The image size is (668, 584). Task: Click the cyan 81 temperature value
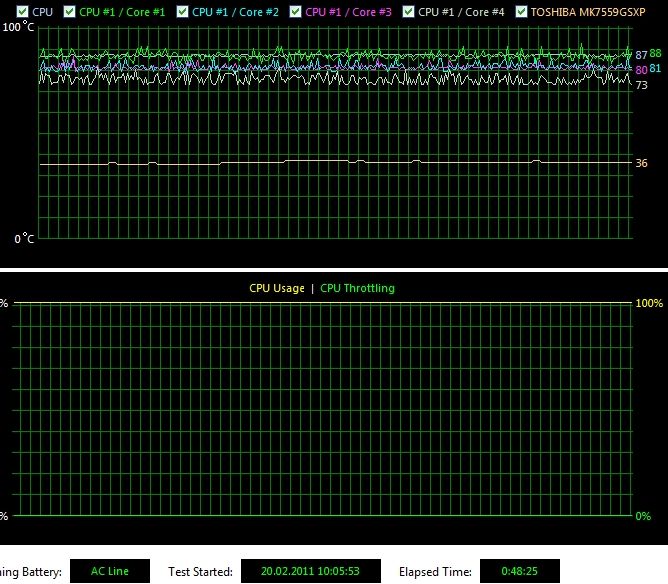coord(655,69)
